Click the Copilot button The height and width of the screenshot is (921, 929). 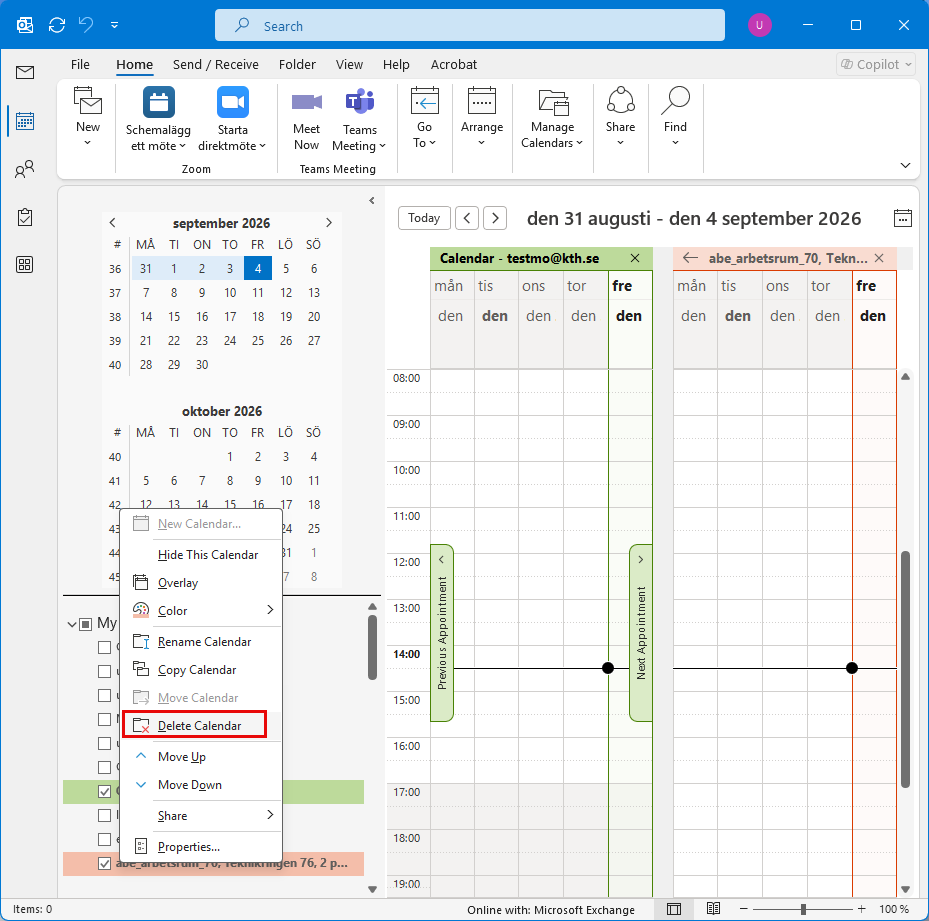tap(876, 64)
